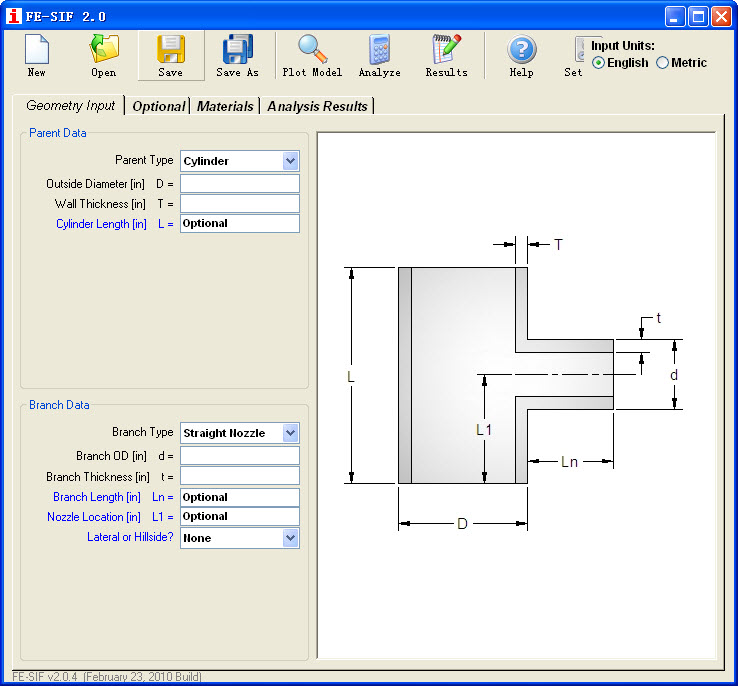This screenshot has width=738, height=686.
Task: Save the current model
Action: 171,55
